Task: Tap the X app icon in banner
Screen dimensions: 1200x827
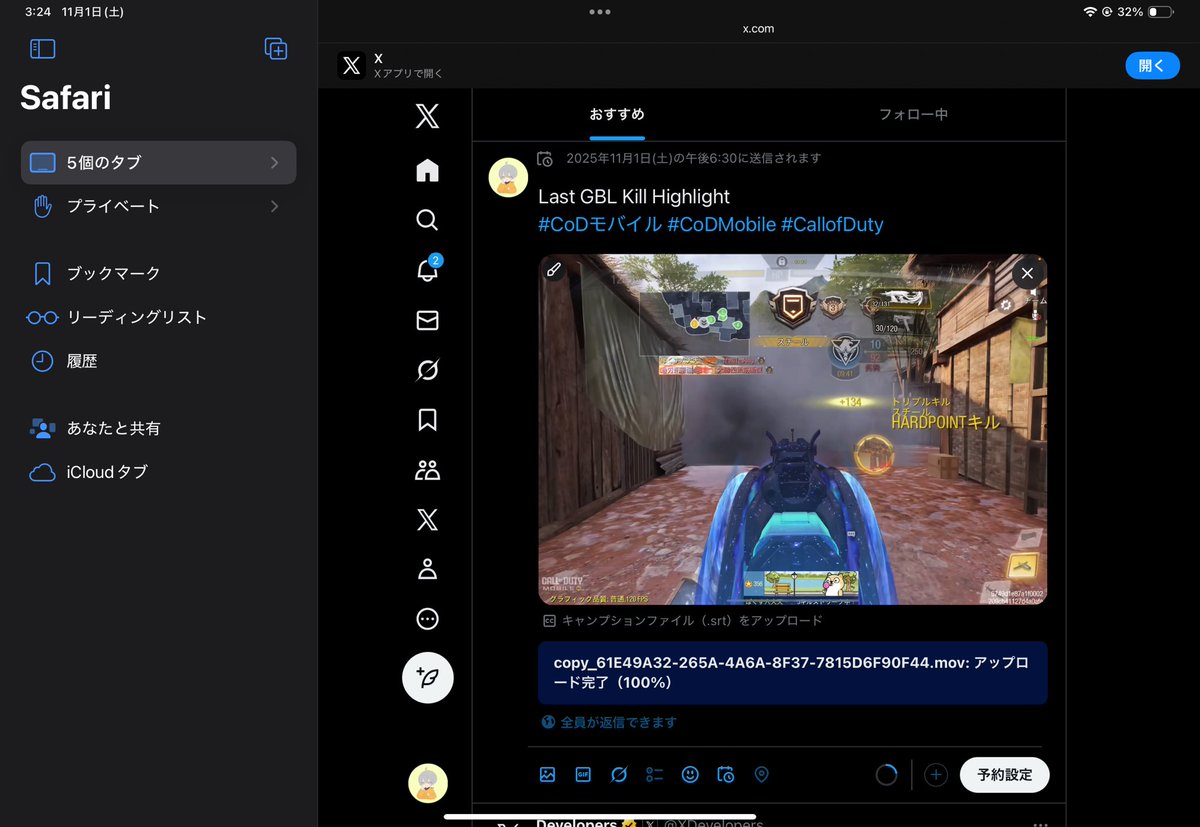Action: (x=351, y=65)
